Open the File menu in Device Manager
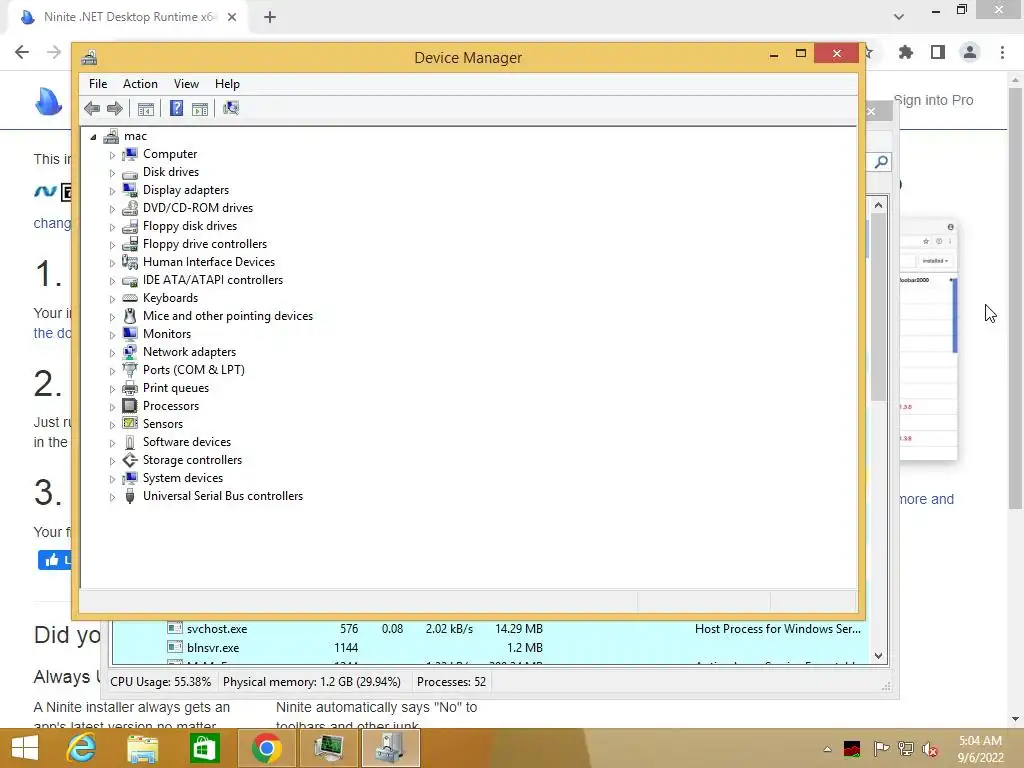Screen dimensions: 1024x768 [x=98, y=84]
